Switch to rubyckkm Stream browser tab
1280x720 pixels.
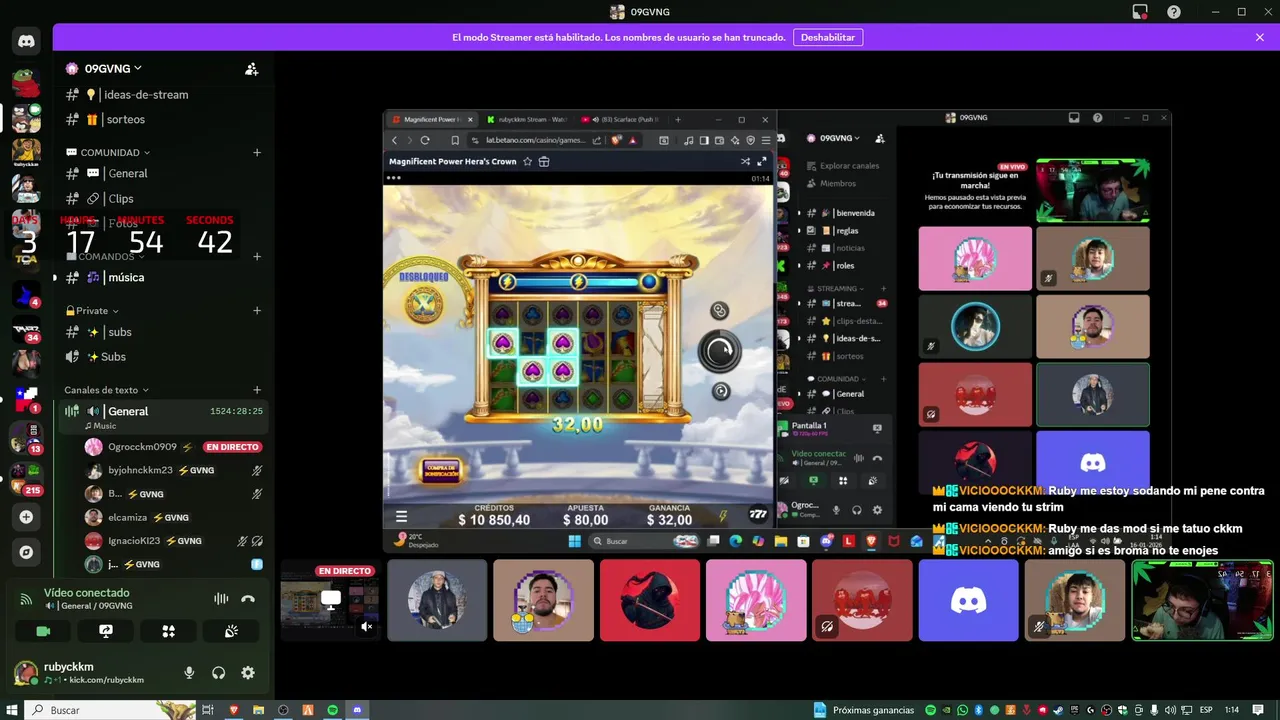click(x=525, y=120)
